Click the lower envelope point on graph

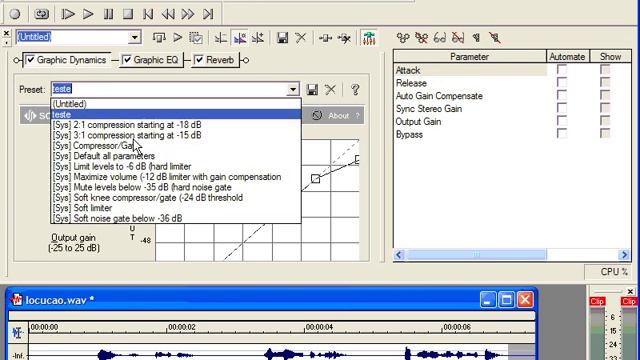[315, 179]
